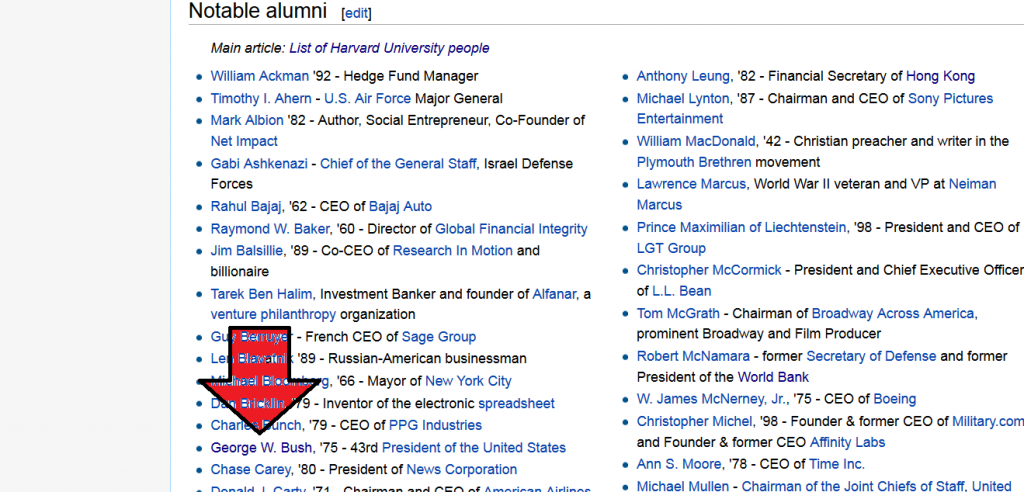Open the venture philanthropy link
1024x492 pixels.
[273, 314]
